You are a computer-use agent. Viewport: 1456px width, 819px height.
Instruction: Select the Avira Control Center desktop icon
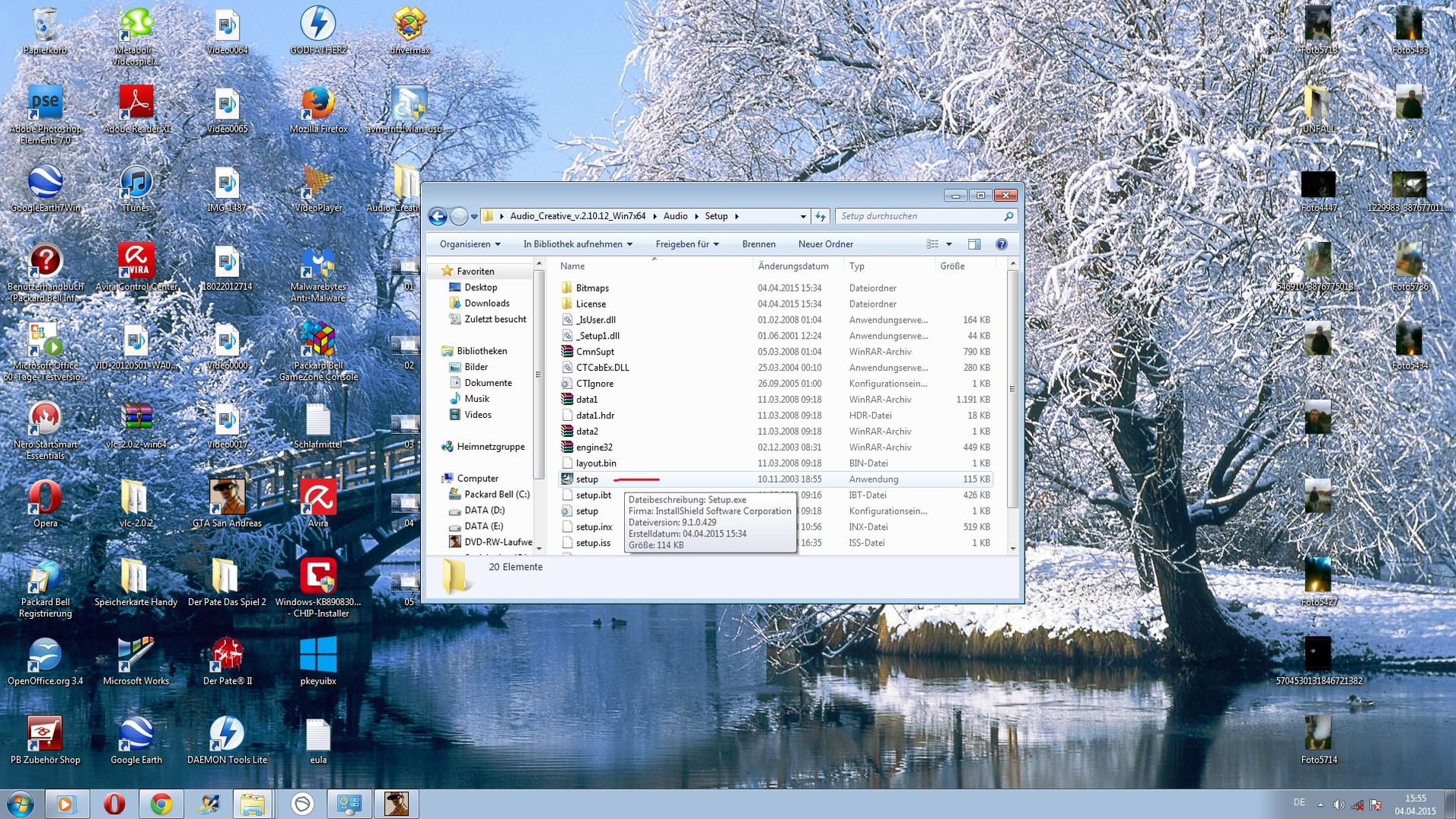136,267
